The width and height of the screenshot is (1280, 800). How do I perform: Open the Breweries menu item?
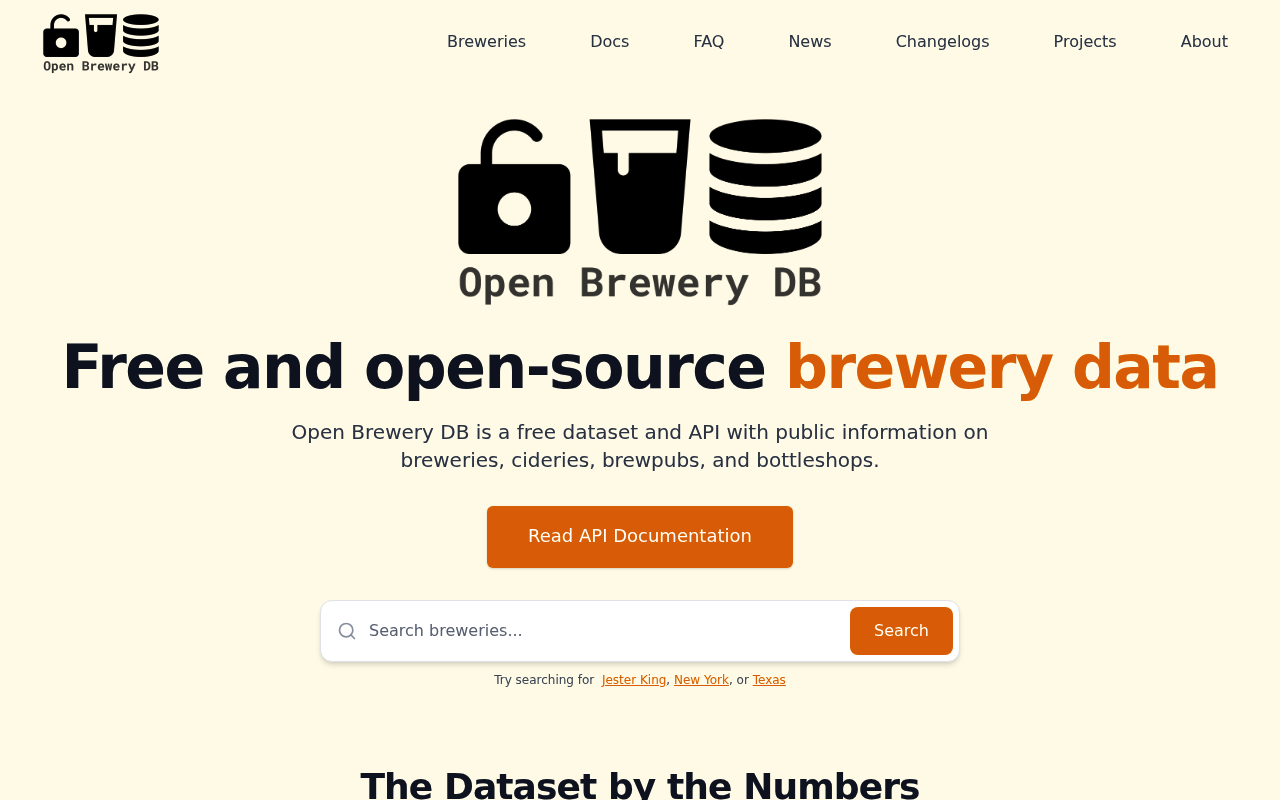[486, 42]
